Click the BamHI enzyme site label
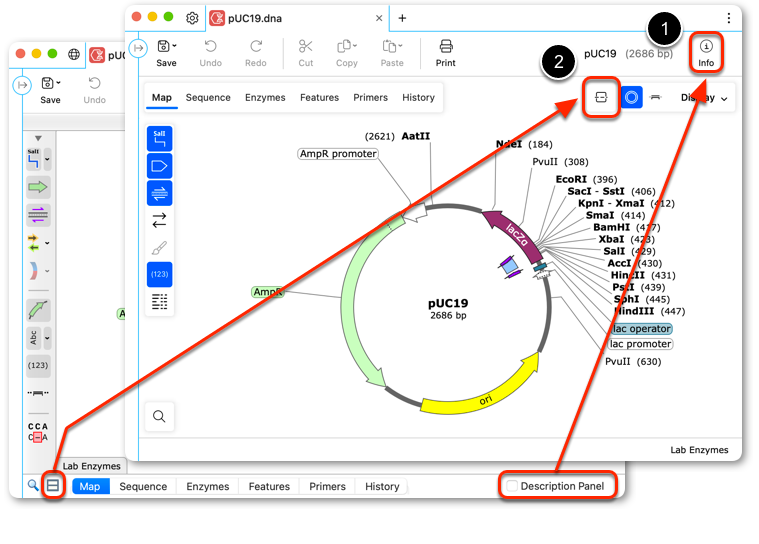 pos(611,227)
